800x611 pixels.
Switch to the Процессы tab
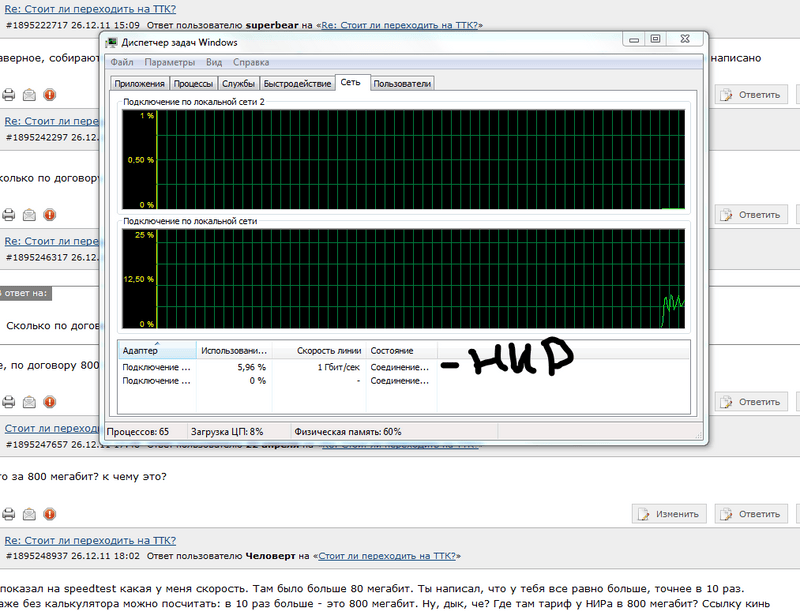[193, 84]
